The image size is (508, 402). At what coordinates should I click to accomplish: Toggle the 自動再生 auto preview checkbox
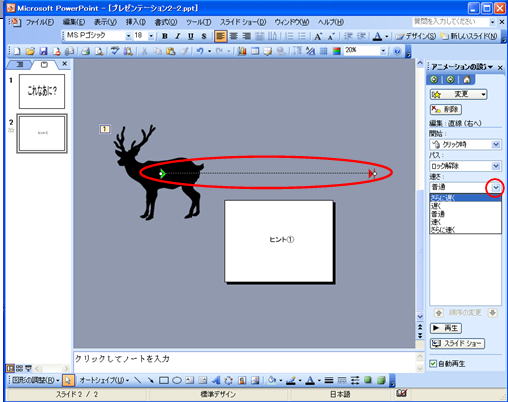coord(433,364)
